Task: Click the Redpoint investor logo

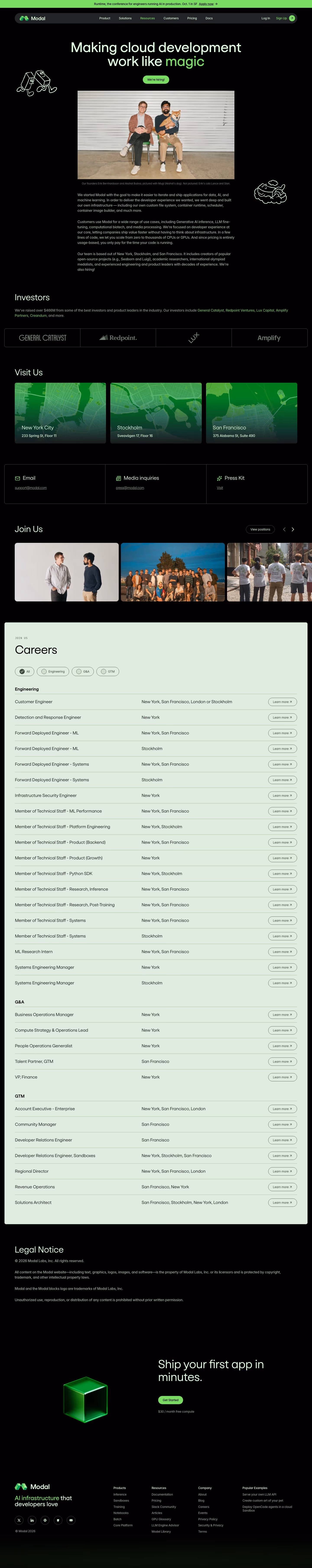Action: (x=118, y=338)
